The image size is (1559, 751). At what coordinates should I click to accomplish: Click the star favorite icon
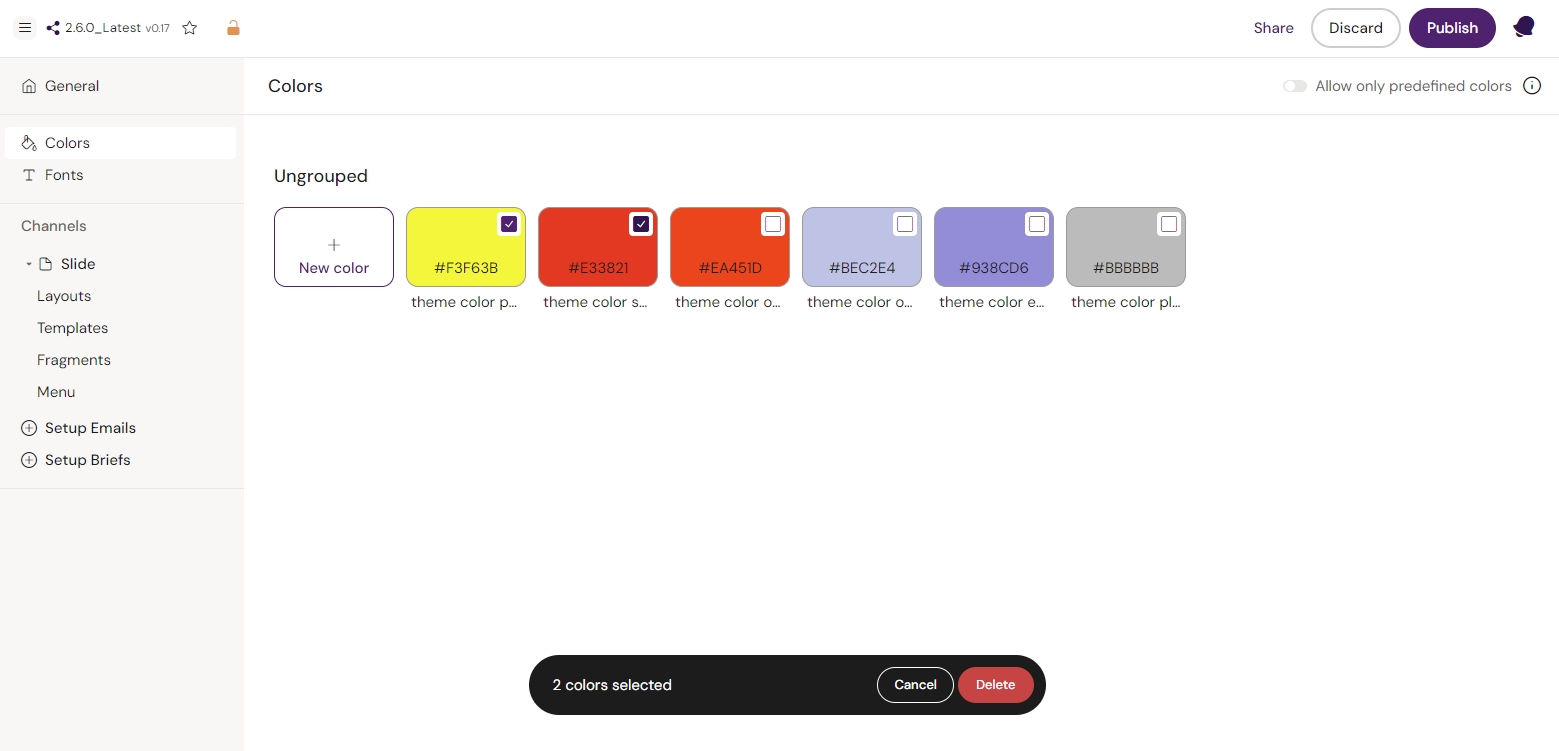pos(190,28)
